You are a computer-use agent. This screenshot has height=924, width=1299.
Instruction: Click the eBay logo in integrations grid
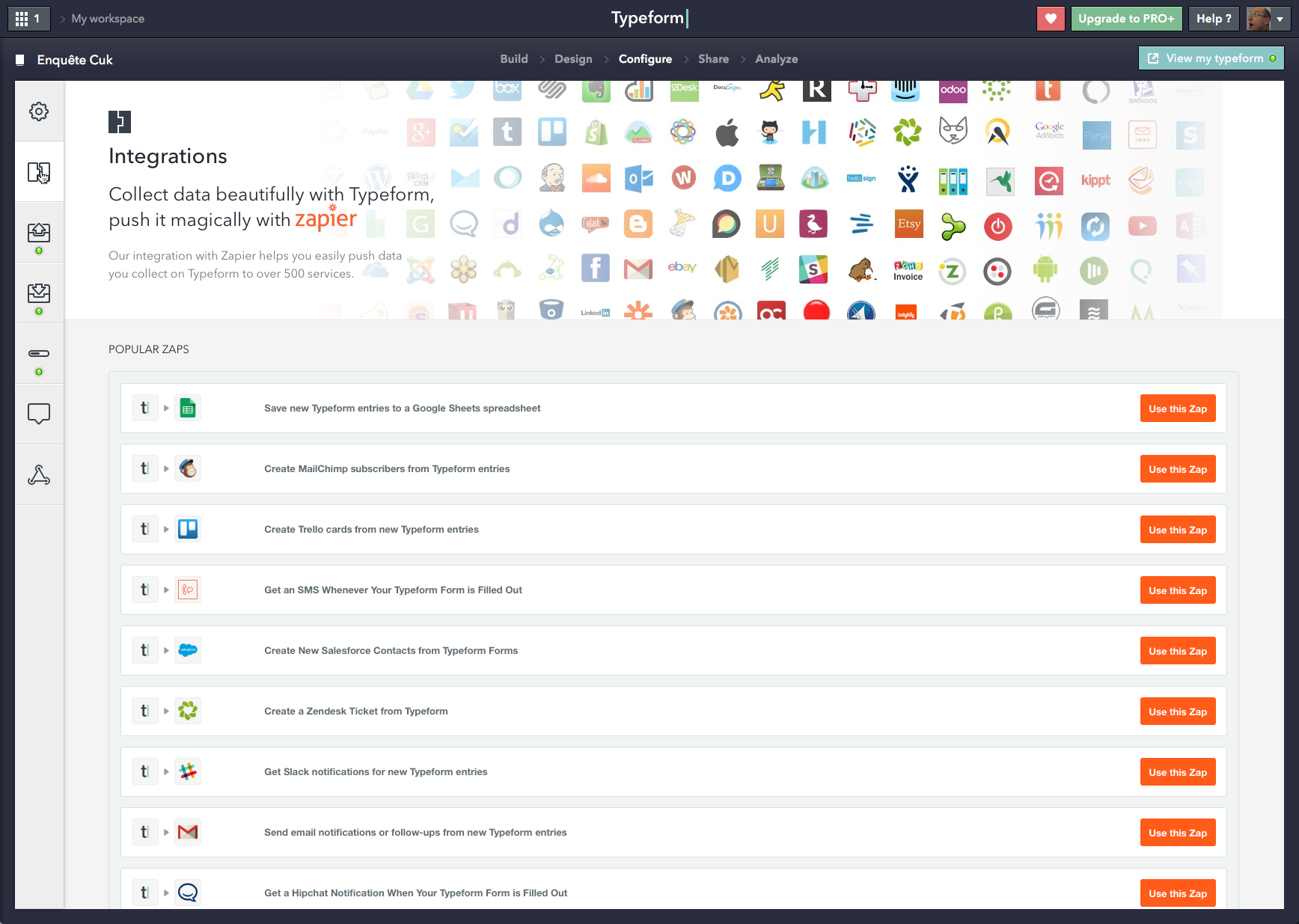[682, 267]
